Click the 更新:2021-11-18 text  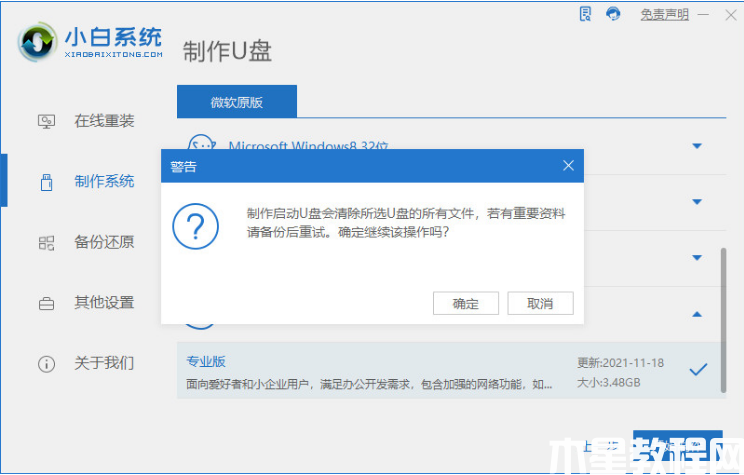pos(620,363)
